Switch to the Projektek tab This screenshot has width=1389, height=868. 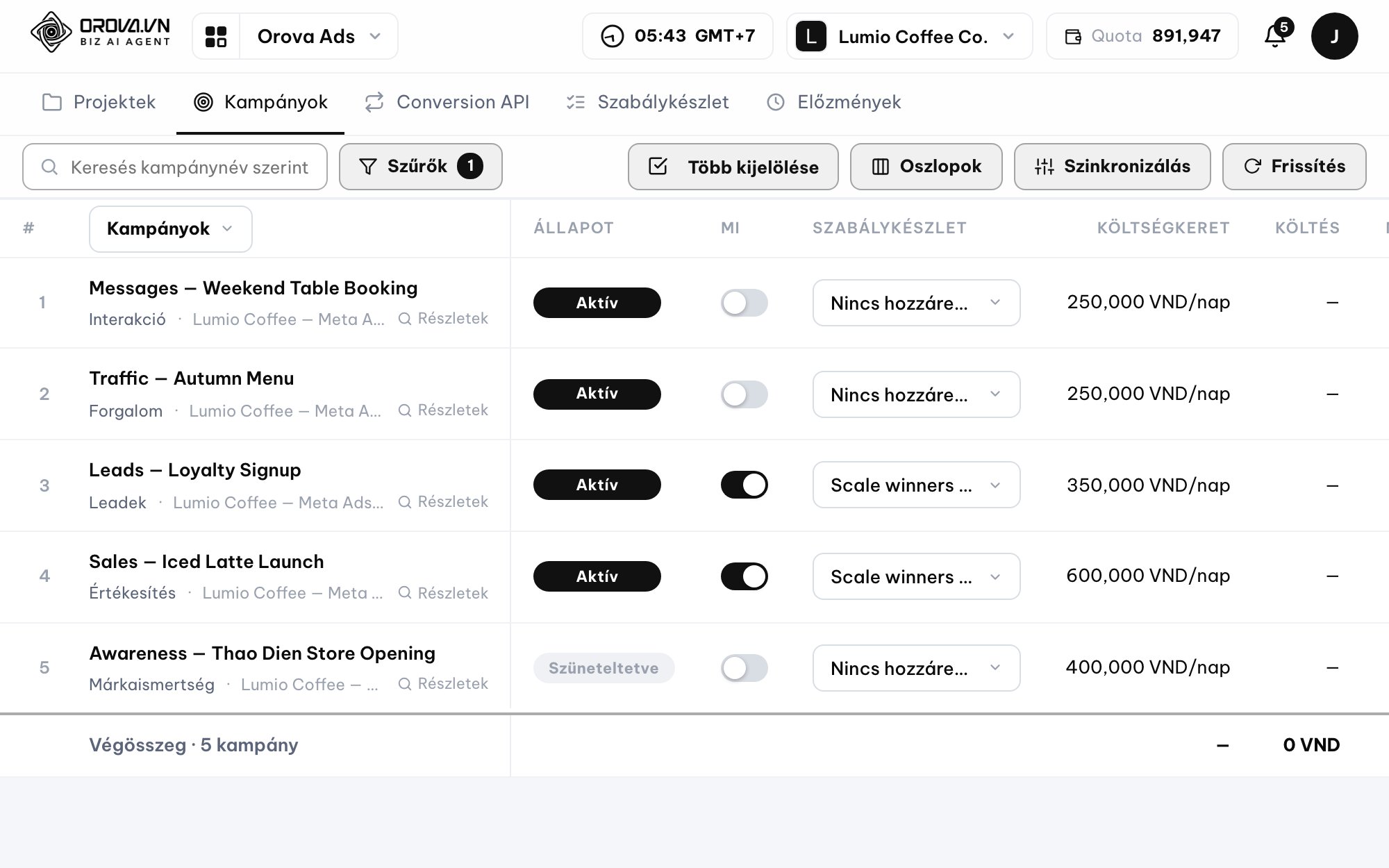click(99, 102)
